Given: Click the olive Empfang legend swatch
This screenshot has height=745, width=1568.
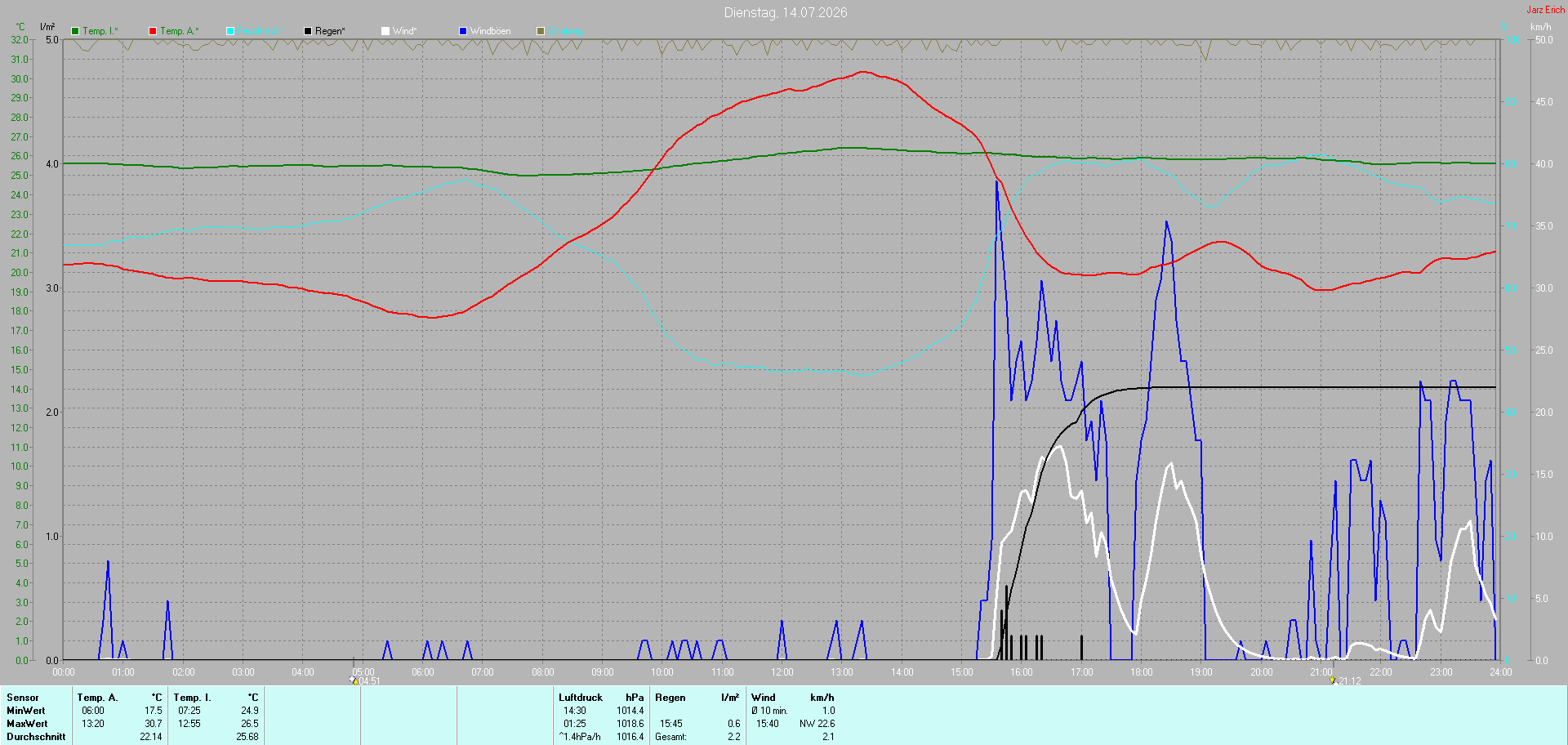Looking at the screenshot, I should click(x=541, y=31).
